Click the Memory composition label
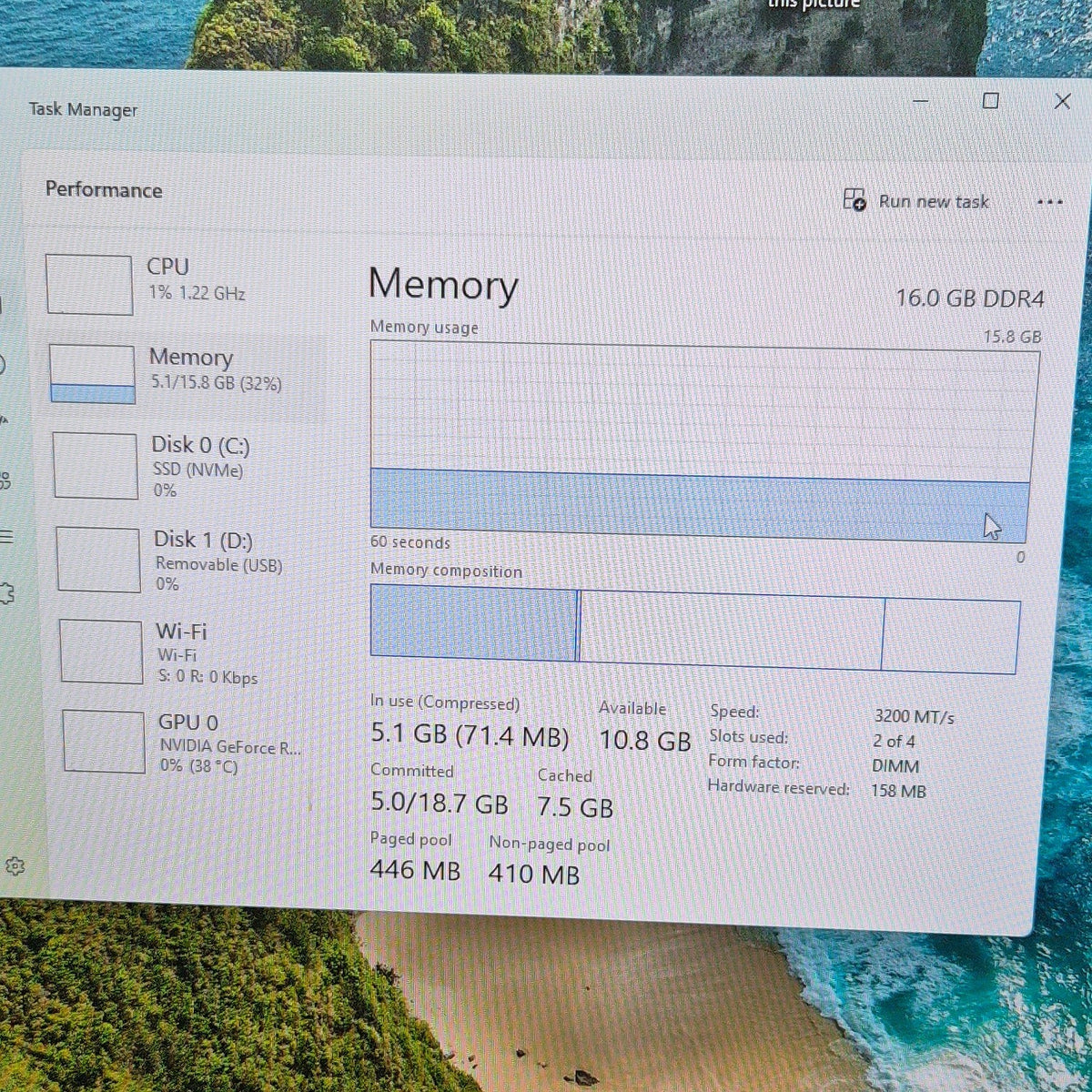Image resolution: width=1092 pixels, height=1092 pixels. pos(446,571)
